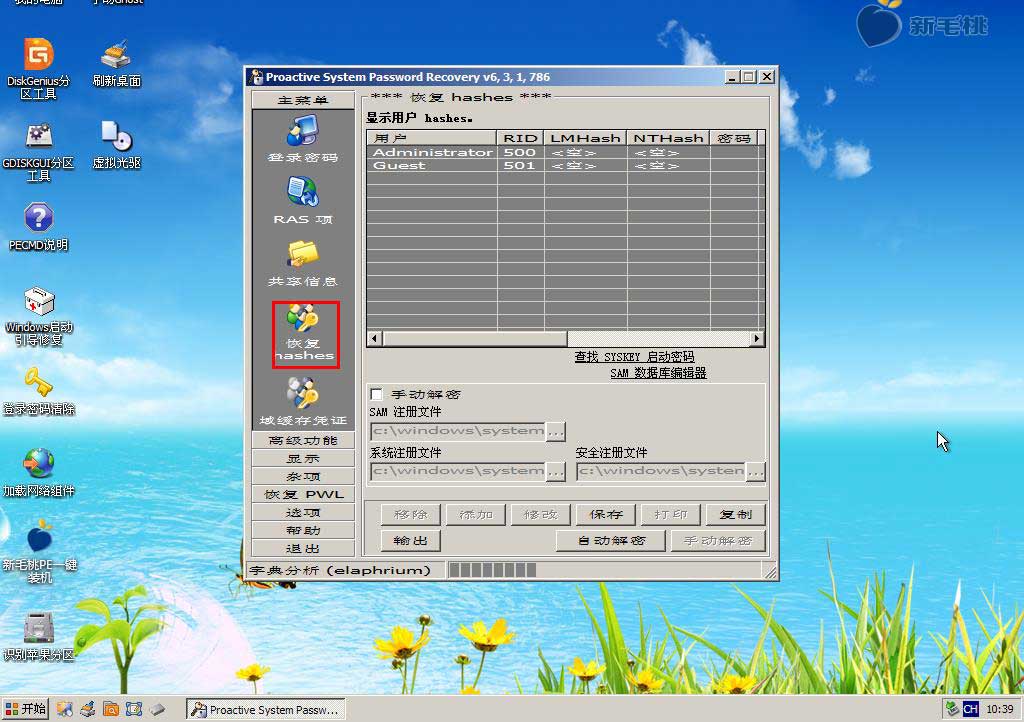Click the 密码 column header
This screenshot has height=722, width=1024.
tap(733, 138)
